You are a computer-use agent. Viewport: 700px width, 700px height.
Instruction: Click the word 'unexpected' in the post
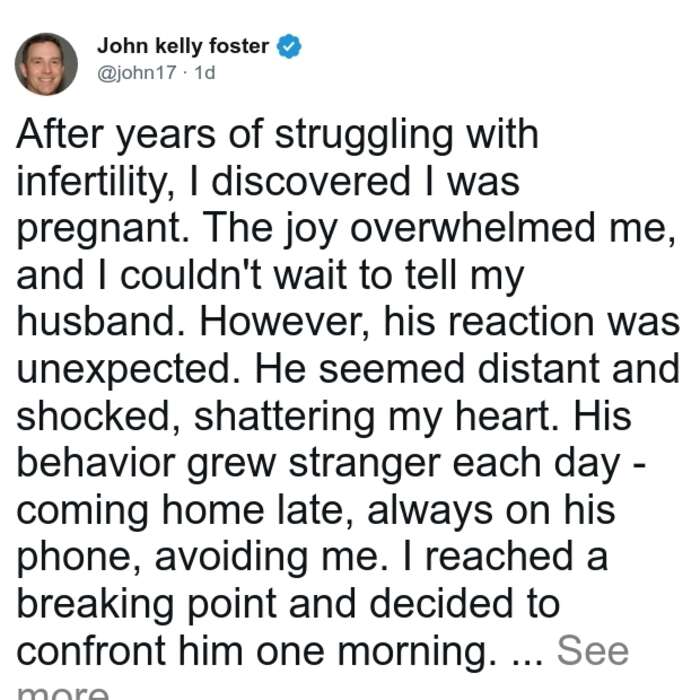[129, 370]
